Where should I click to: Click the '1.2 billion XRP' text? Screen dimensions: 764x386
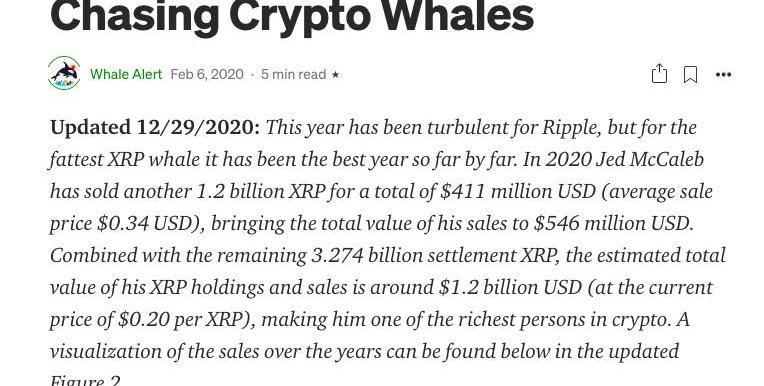(x=261, y=192)
